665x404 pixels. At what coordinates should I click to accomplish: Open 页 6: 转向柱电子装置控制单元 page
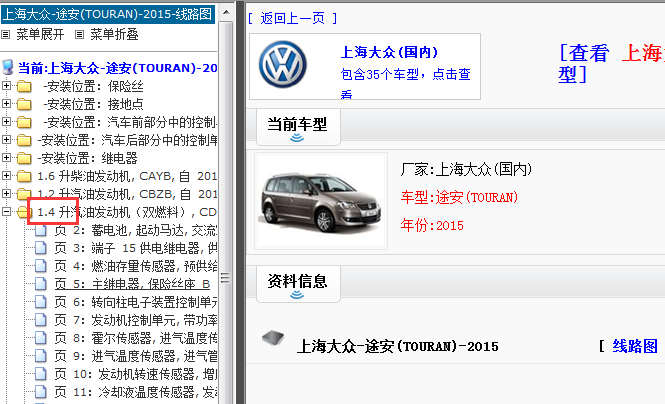point(136,303)
